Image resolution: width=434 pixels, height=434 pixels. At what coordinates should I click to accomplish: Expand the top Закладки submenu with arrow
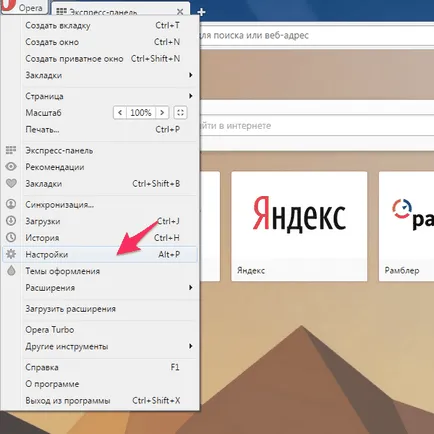[100, 75]
